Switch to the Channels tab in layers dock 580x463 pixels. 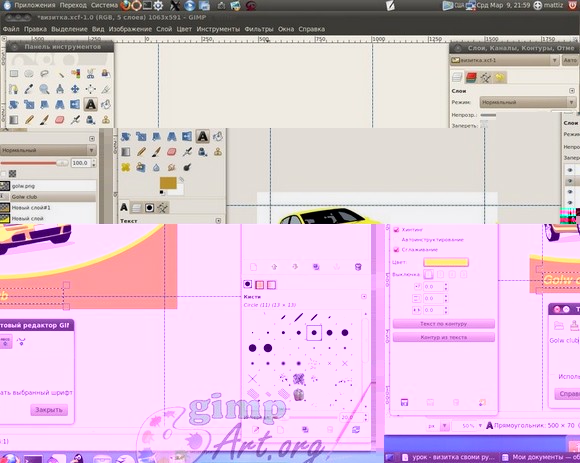coord(471,77)
